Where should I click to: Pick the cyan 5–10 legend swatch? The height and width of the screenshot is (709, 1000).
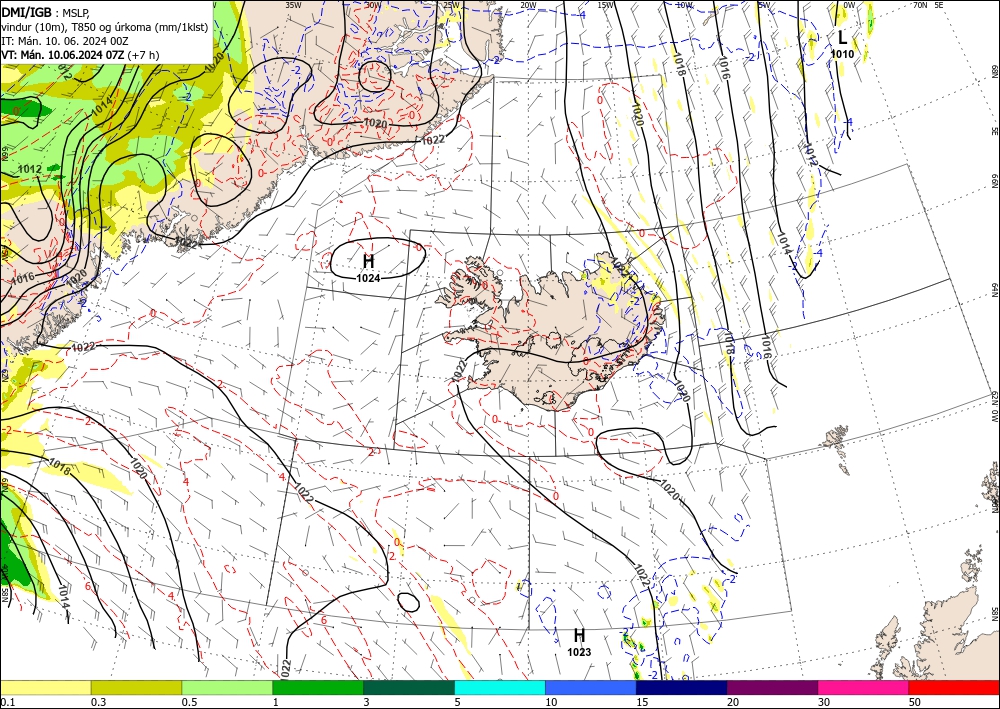click(x=500, y=687)
